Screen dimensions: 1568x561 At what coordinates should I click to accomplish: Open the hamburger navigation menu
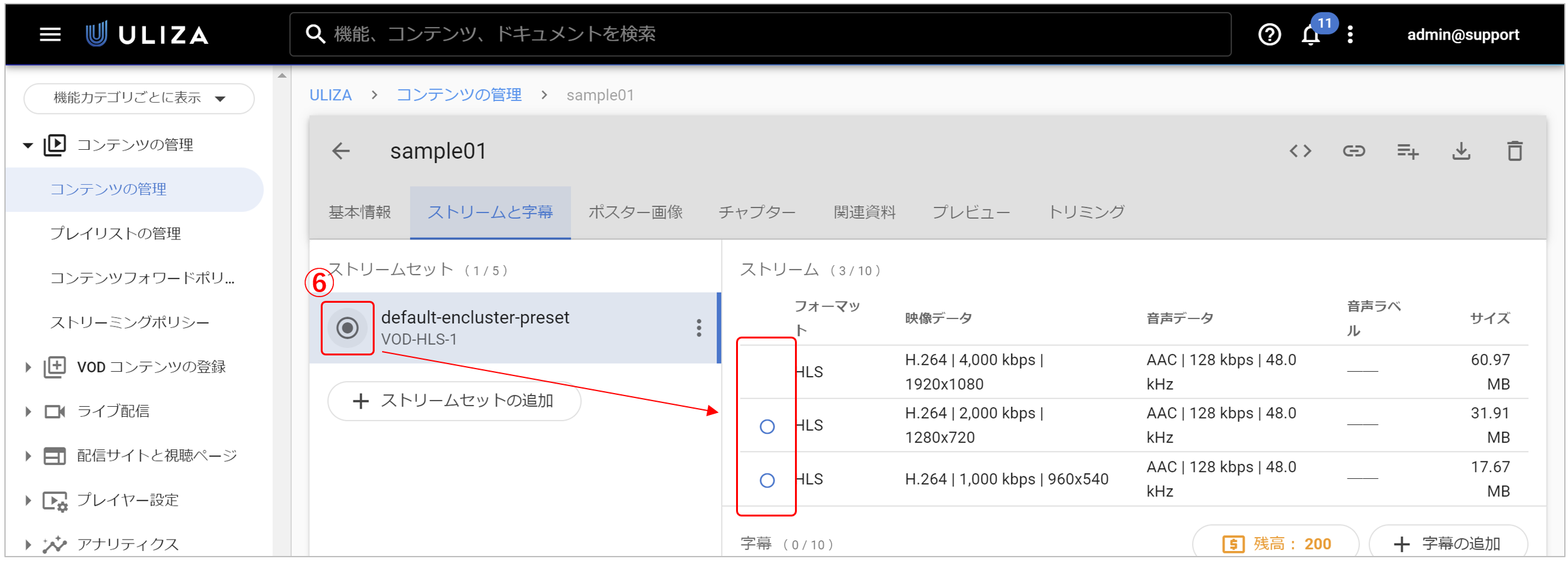[50, 34]
